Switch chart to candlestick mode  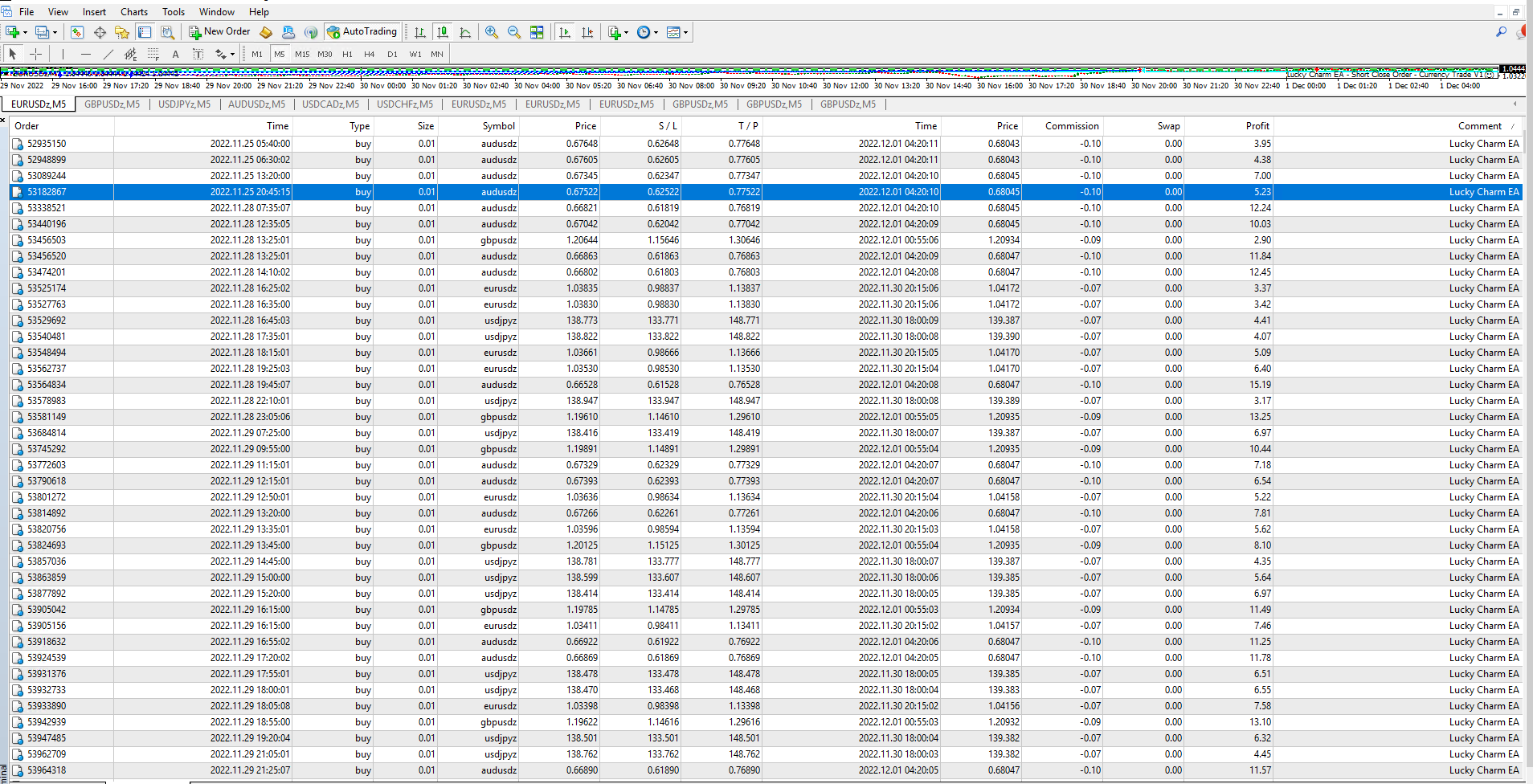(x=442, y=32)
